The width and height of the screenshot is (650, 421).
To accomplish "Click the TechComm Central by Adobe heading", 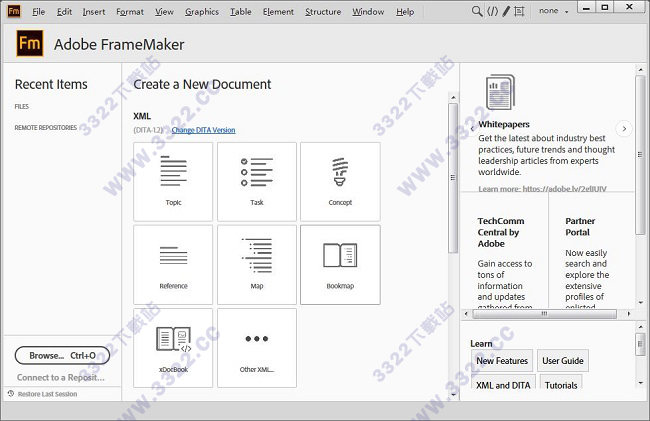I will [501, 232].
